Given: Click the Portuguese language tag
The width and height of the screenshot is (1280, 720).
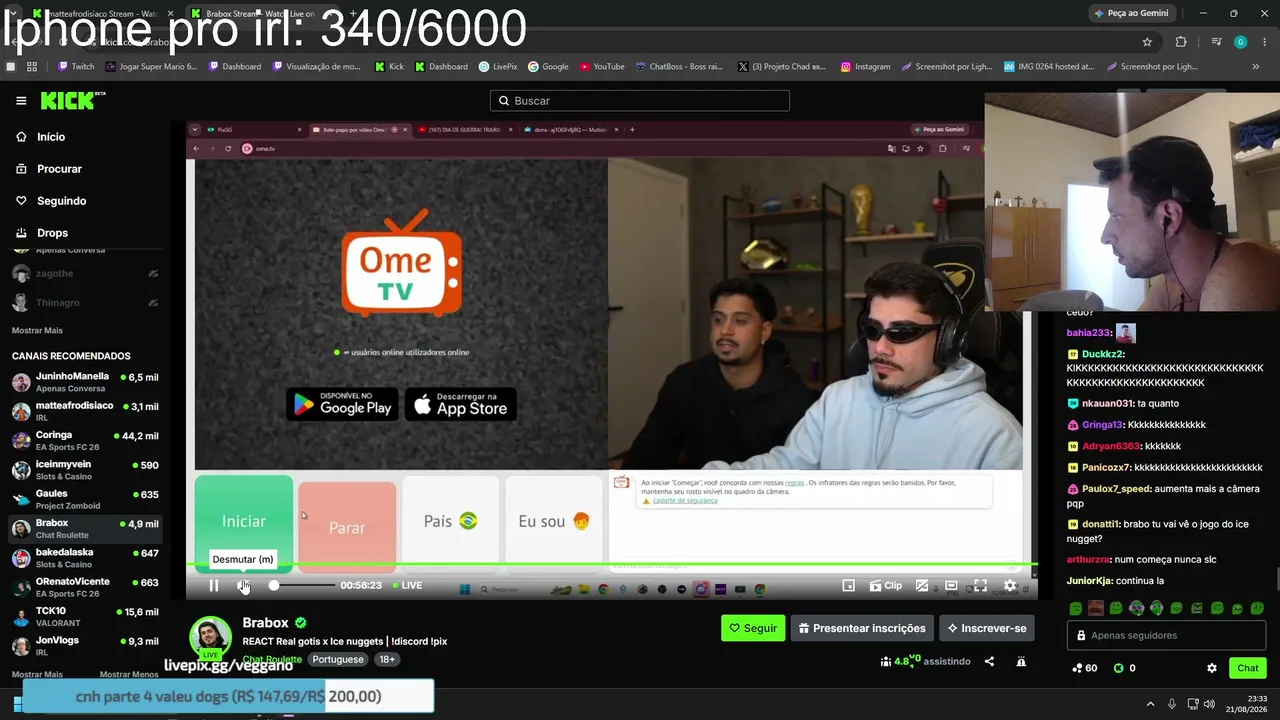Looking at the screenshot, I should 338,660.
